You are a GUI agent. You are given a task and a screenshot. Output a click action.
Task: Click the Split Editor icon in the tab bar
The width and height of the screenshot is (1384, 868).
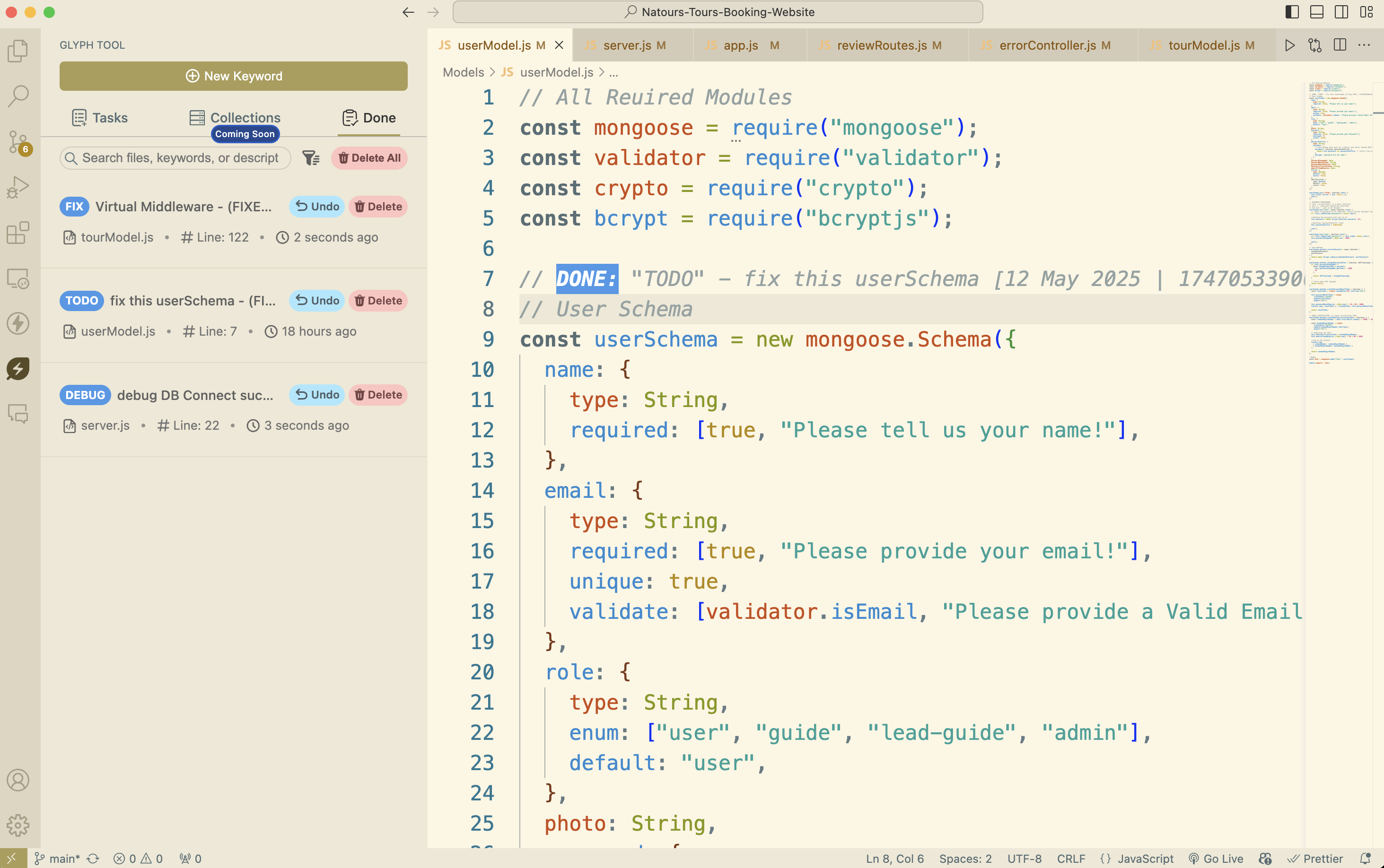coord(1340,45)
